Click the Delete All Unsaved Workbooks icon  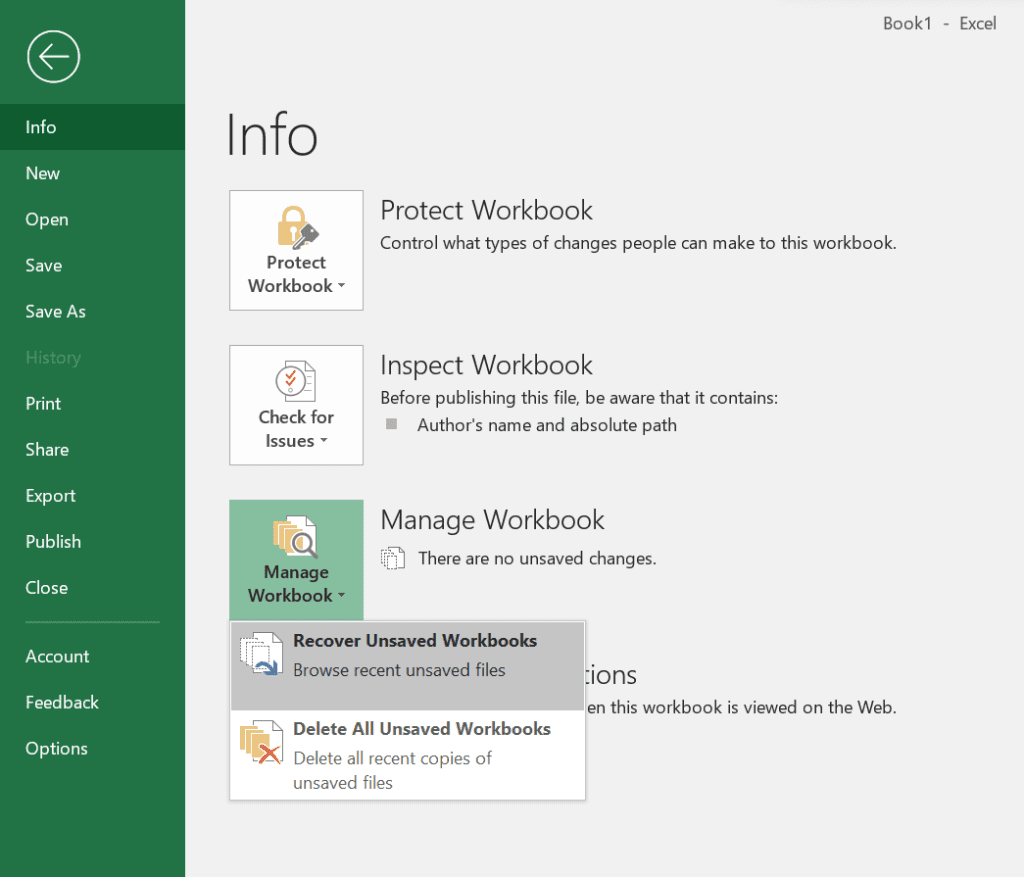click(262, 744)
